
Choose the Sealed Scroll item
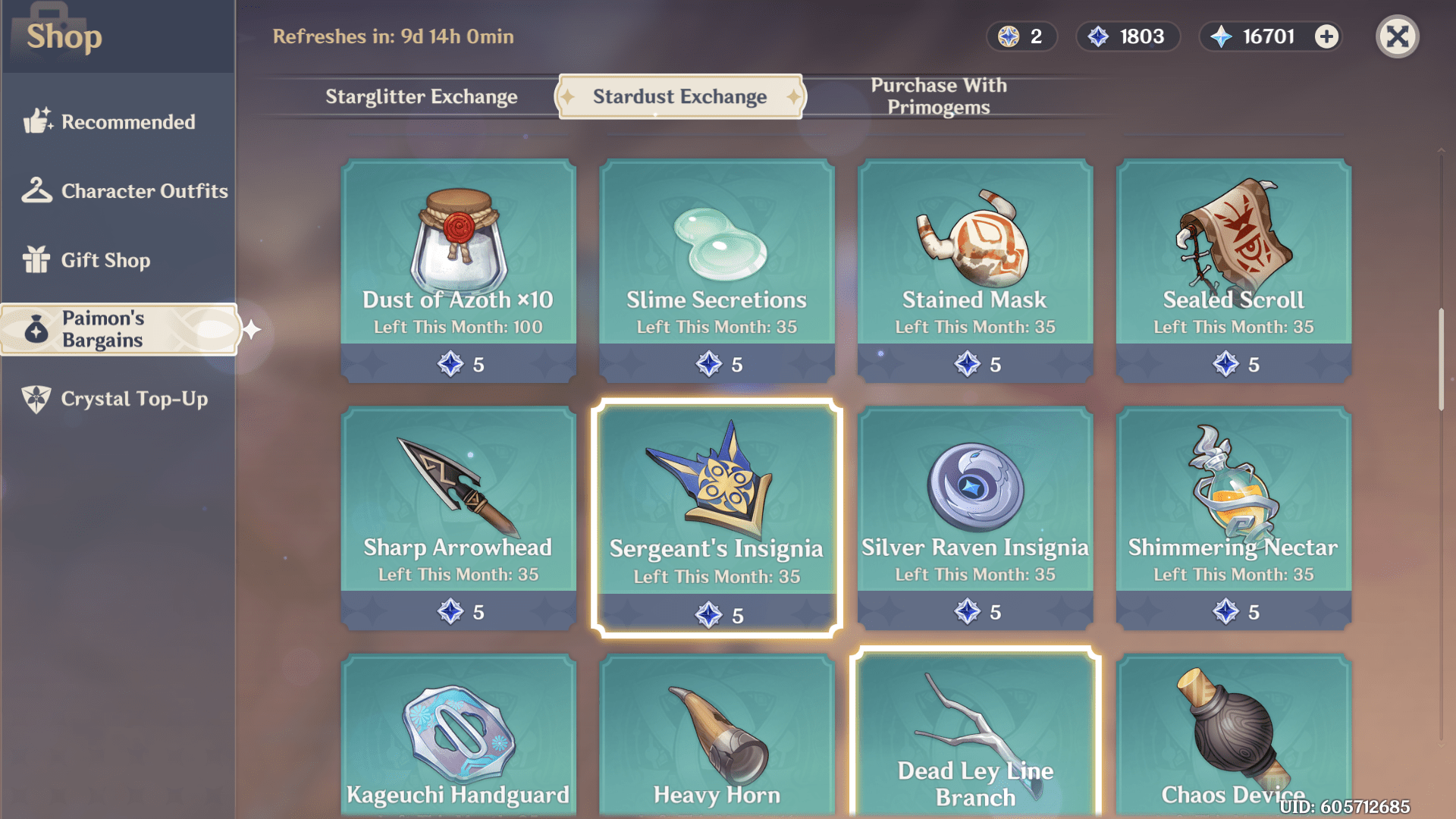pos(1234,271)
